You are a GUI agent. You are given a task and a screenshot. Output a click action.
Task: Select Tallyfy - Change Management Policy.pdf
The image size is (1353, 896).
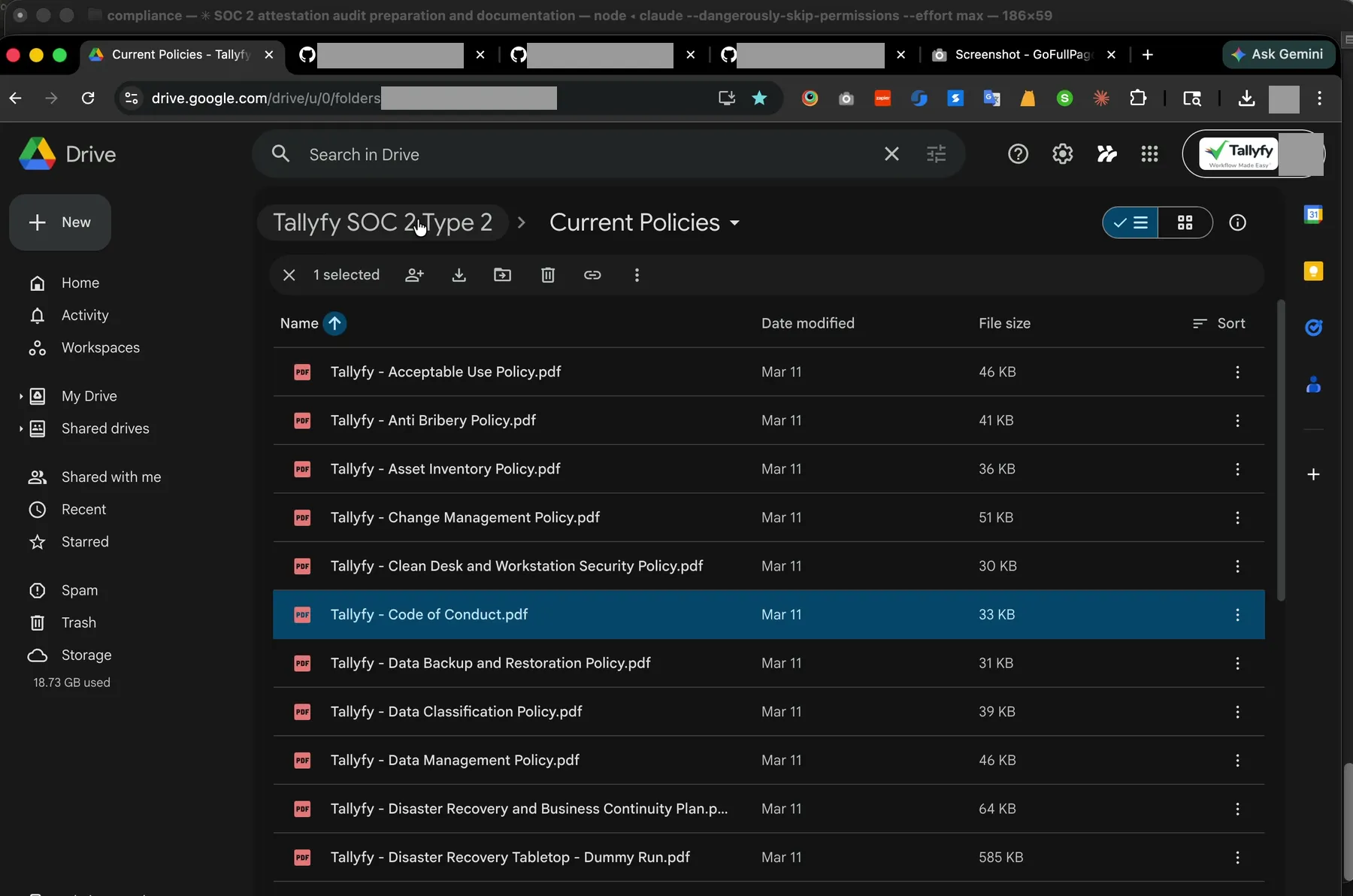(x=768, y=518)
